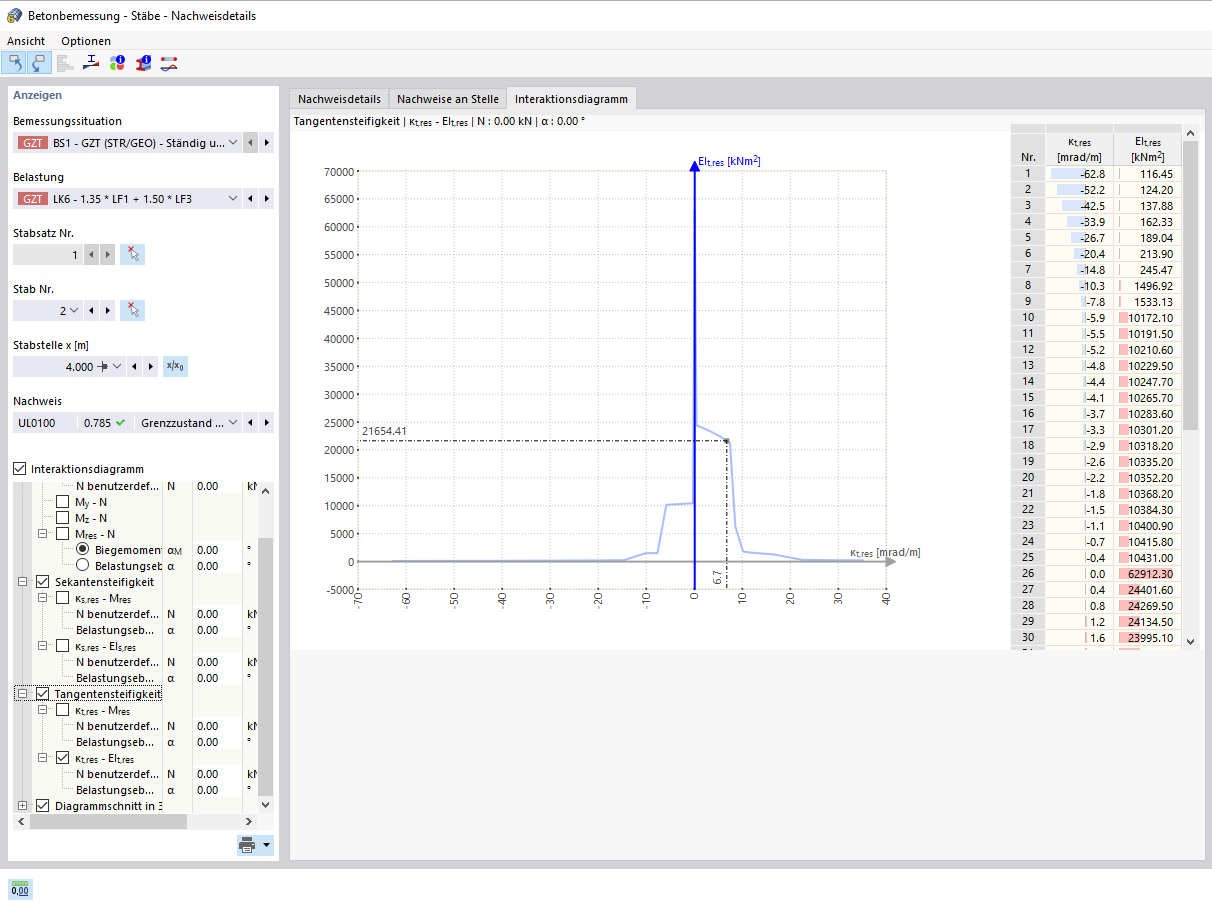Click the pick-in-graphic icon next to Stab Nr.
Viewport: 1212px width, 909px height.
pos(132,311)
